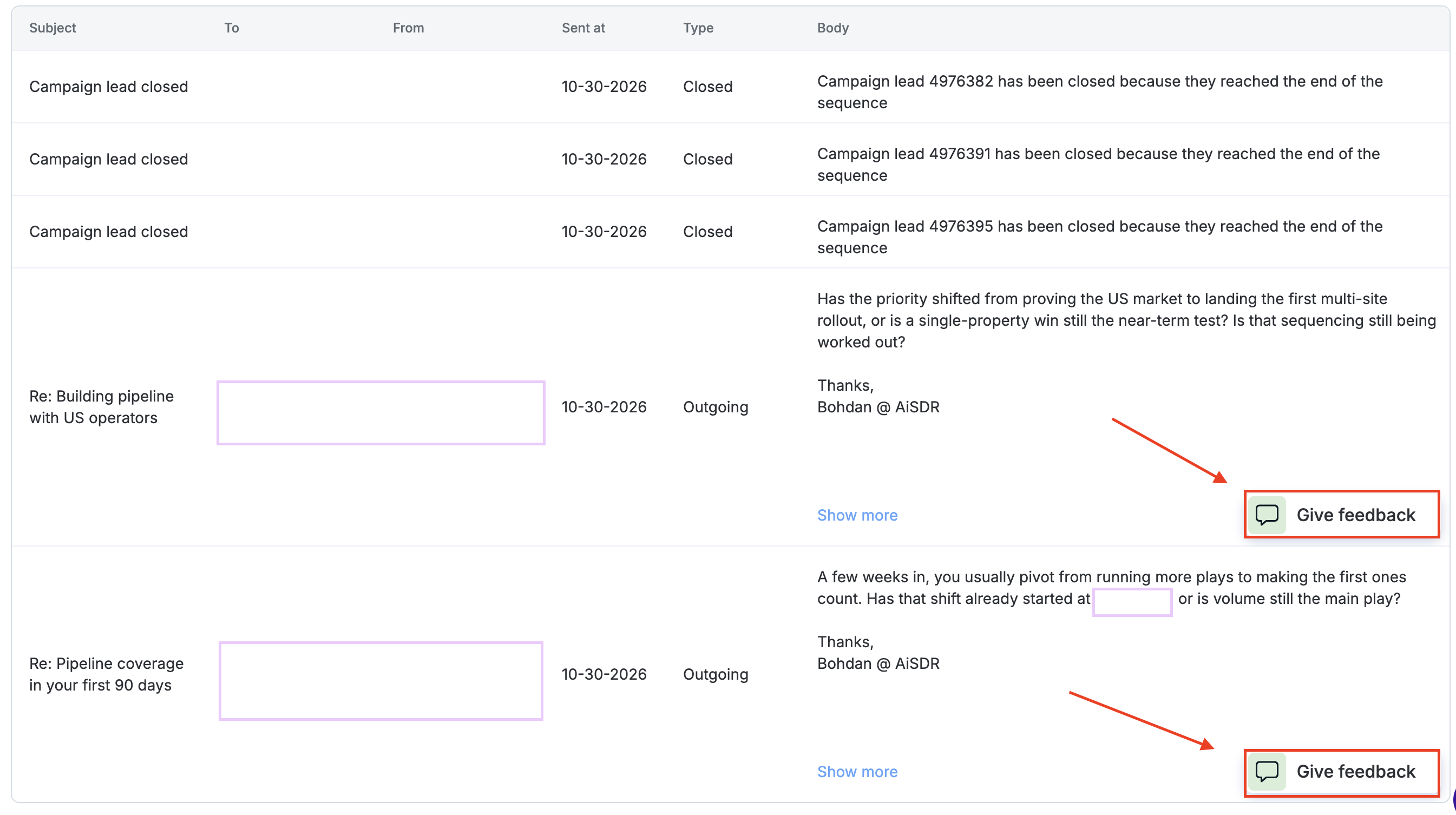Click subject Re: Pipeline coverage in your first 90 days

106,674
